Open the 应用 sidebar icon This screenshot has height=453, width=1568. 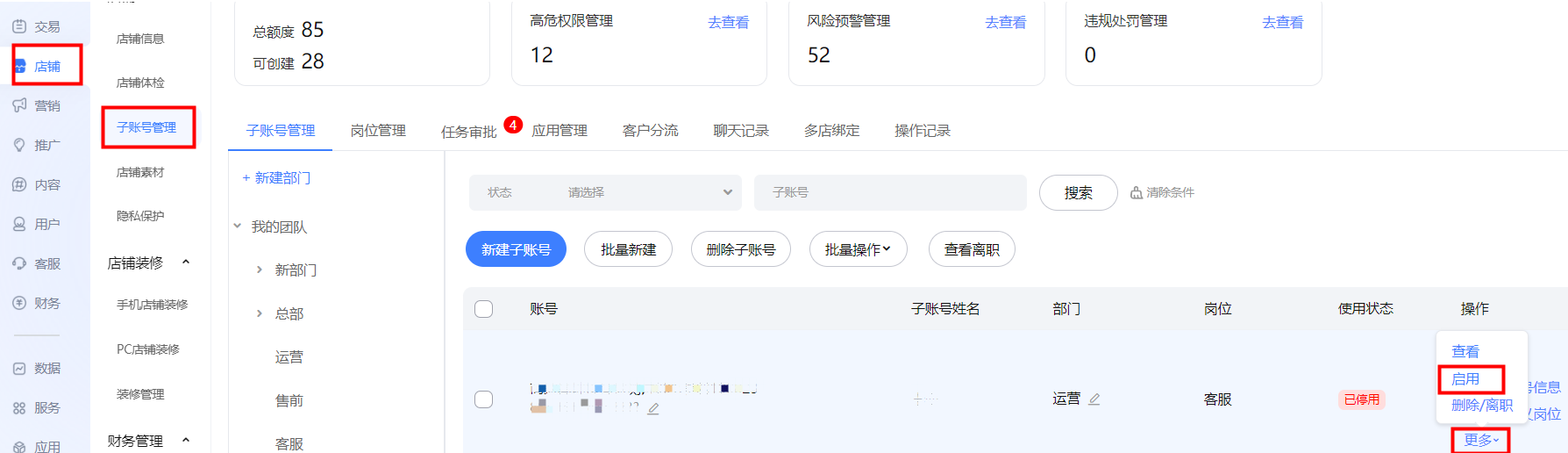click(19, 446)
